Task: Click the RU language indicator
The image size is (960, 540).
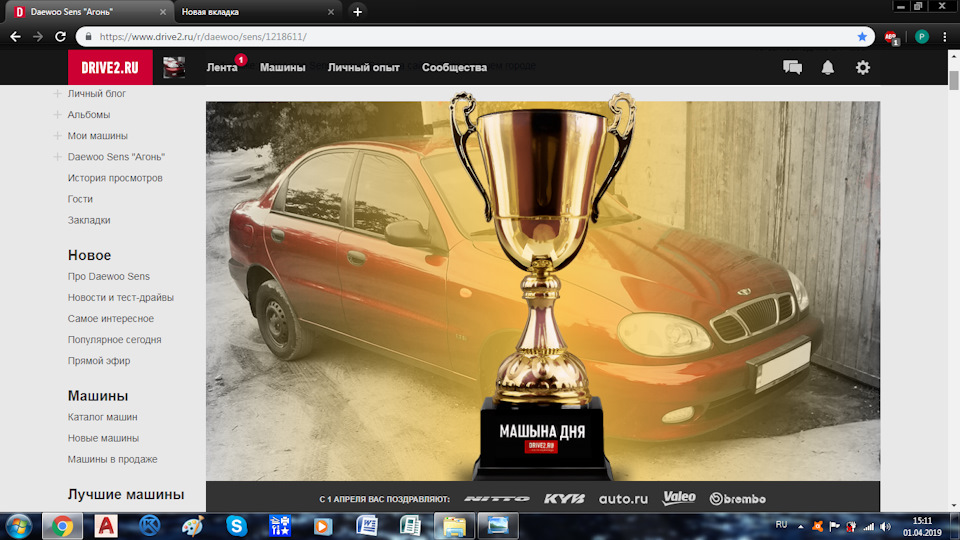Action: click(x=781, y=525)
